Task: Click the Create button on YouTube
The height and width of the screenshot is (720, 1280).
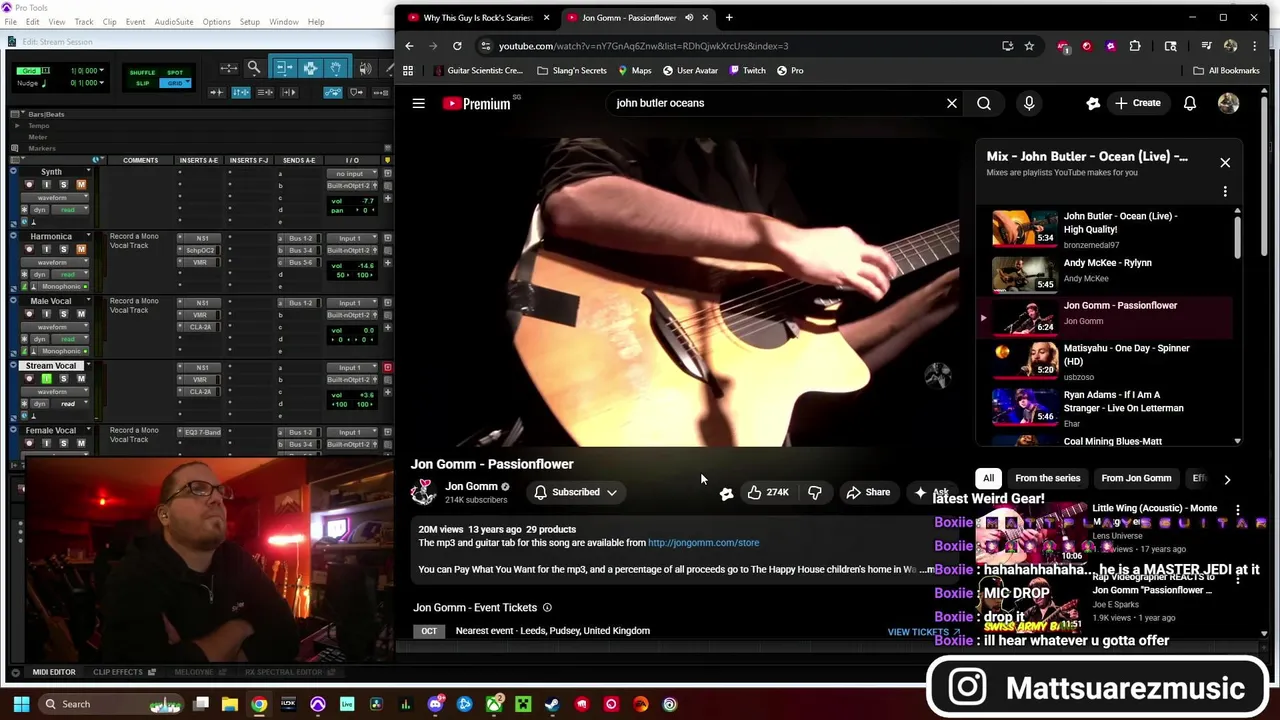Action: (1138, 103)
